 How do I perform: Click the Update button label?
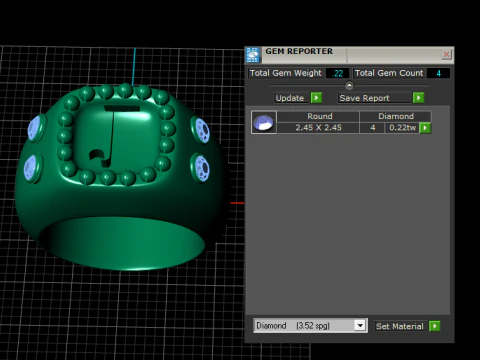click(290, 98)
